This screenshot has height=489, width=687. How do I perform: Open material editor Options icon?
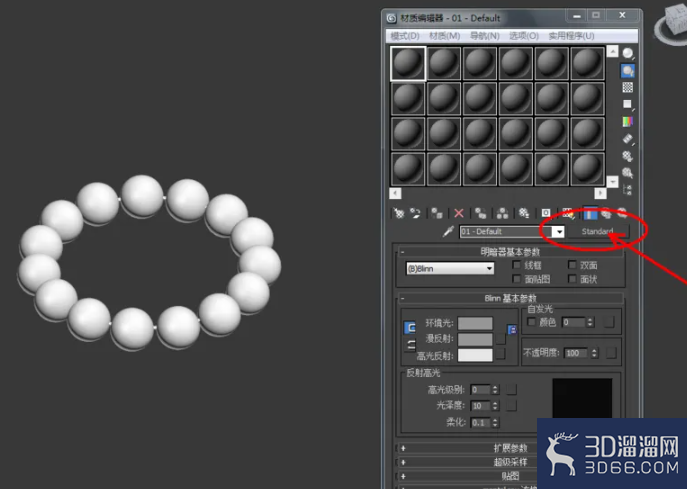coord(628,156)
